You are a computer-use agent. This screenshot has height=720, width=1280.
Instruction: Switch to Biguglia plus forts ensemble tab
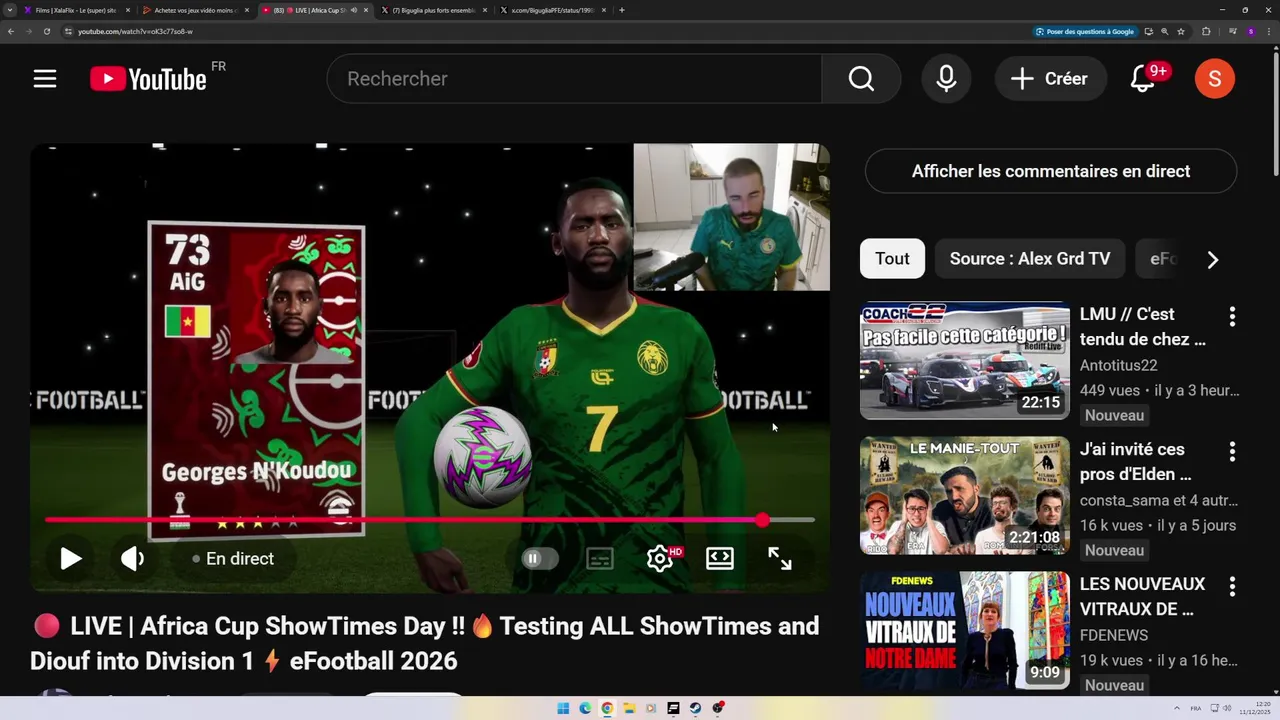(x=433, y=10)
